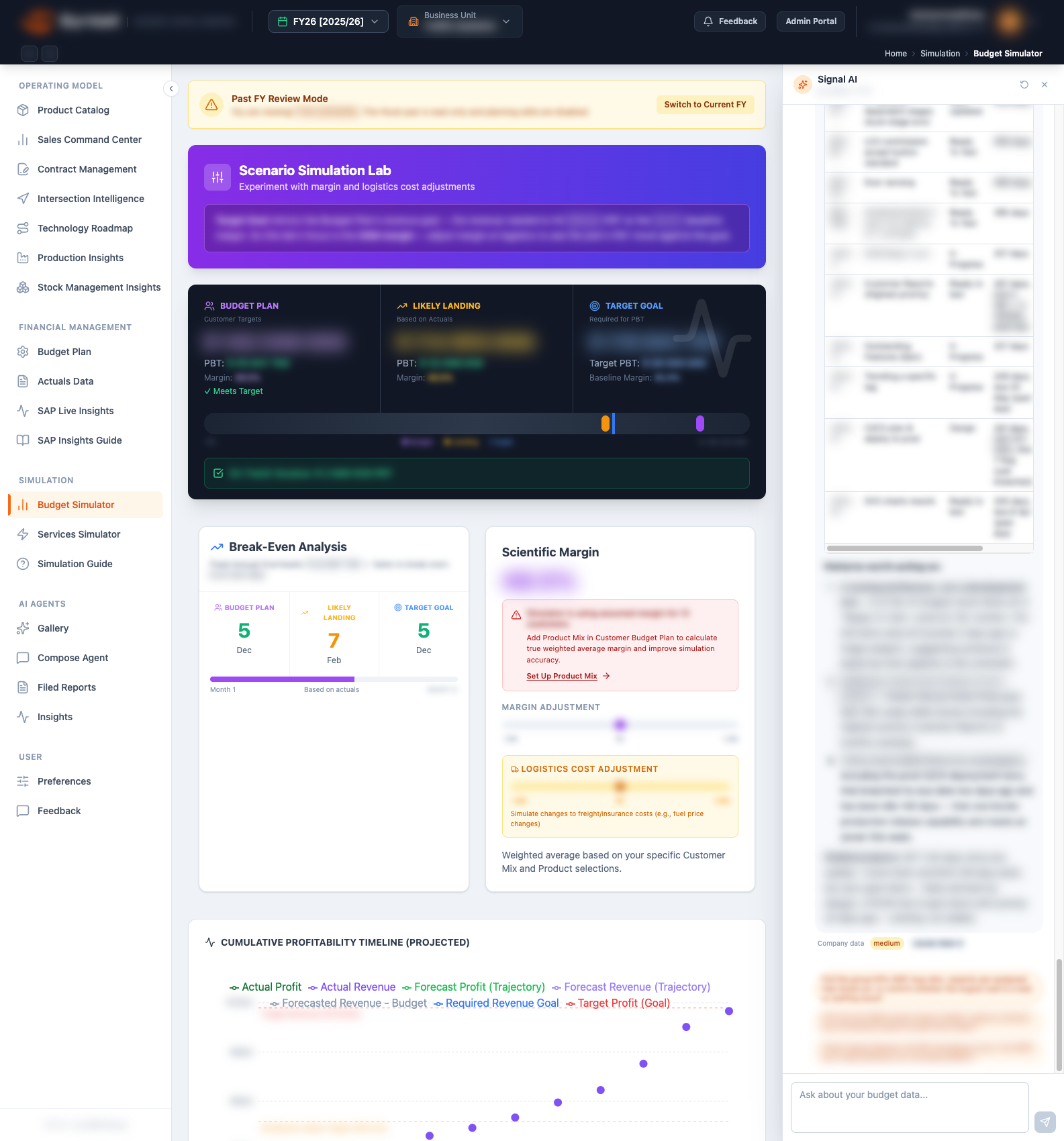Focus the Ask about your budget data input
The height and width of the screenshot is (1141, 1064).
(x=910, y=1107)
